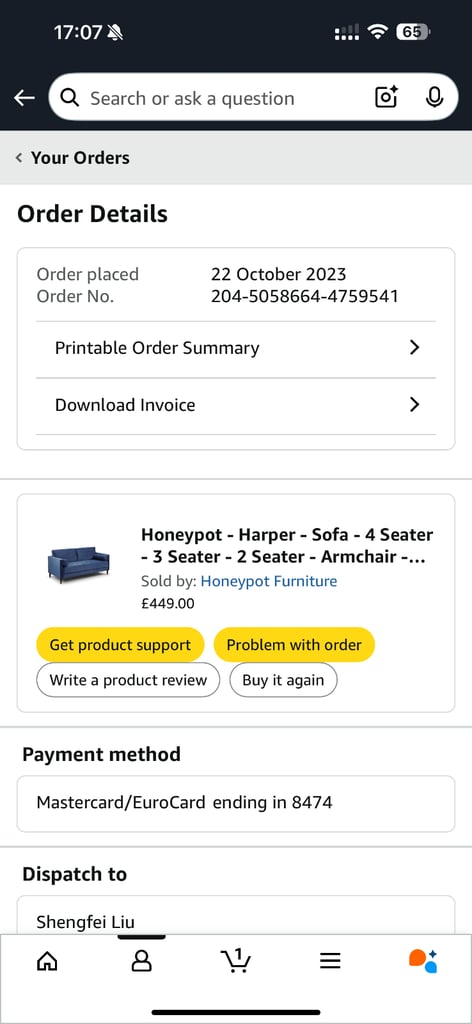Viewport: 472px width, 1024px height.
Task: Open Honeypot Furniture seller link
Action: [269, 581]
